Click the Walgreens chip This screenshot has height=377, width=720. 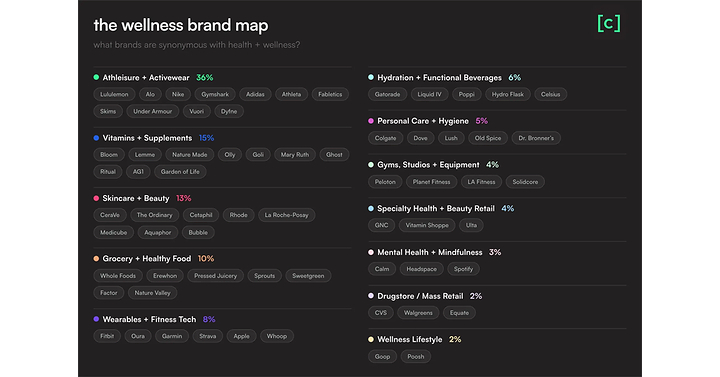tap(418, 313)
